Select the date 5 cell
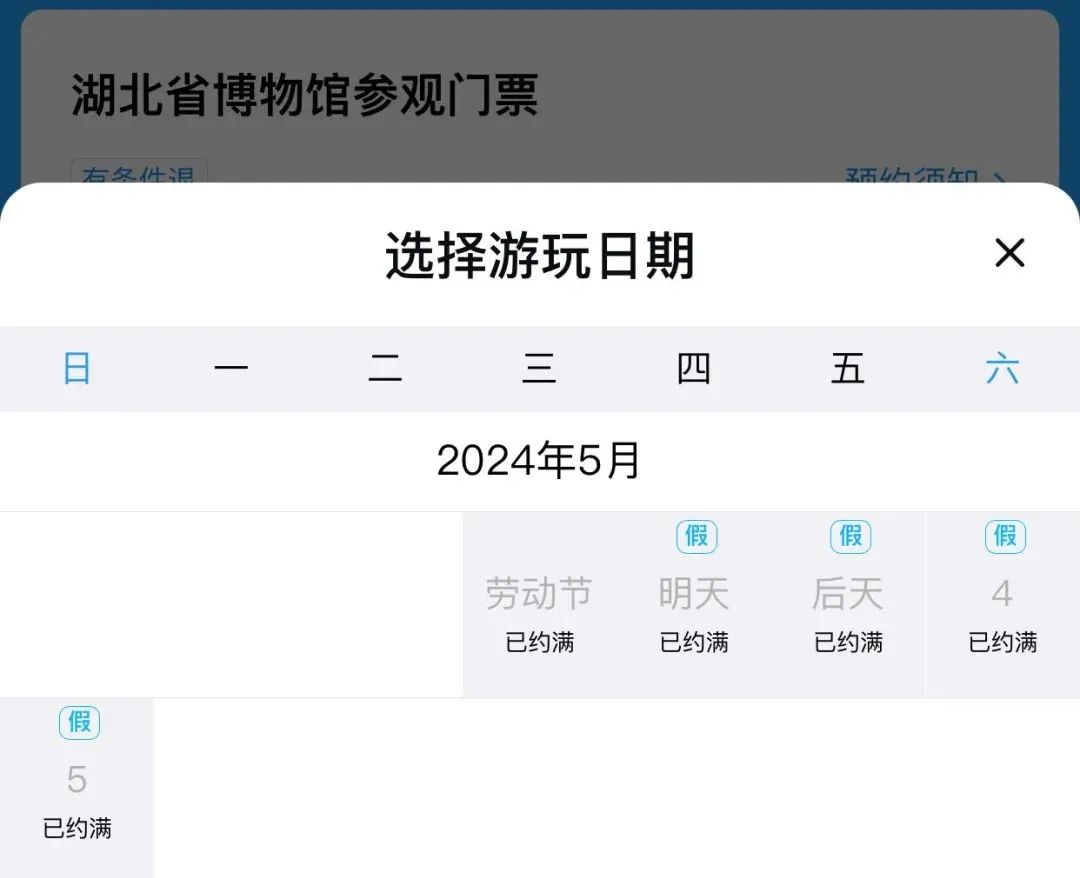This screenshot has height=878, width=1080. [x=76, y=788]
